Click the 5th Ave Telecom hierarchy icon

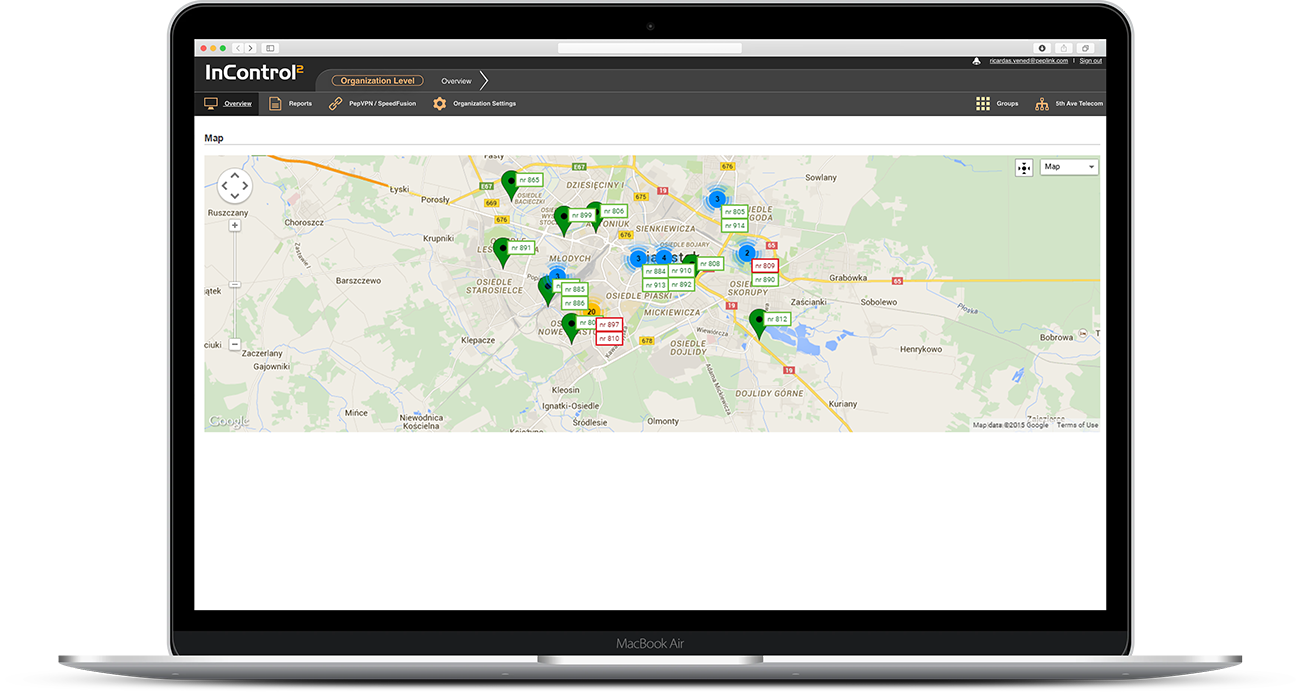pos(1042,103)
